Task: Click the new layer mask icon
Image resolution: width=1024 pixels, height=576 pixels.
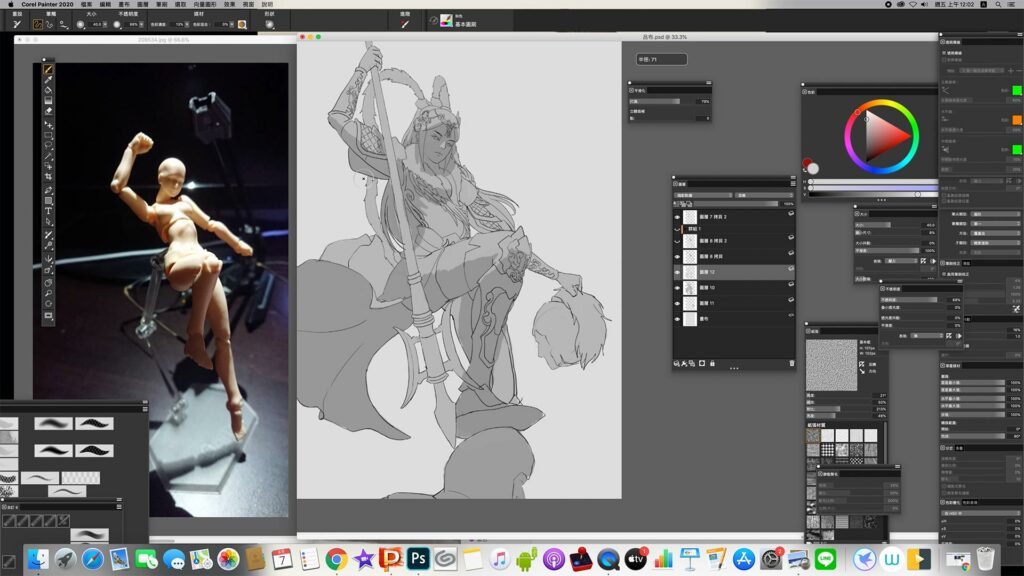Action: click(x=702, y=364)
